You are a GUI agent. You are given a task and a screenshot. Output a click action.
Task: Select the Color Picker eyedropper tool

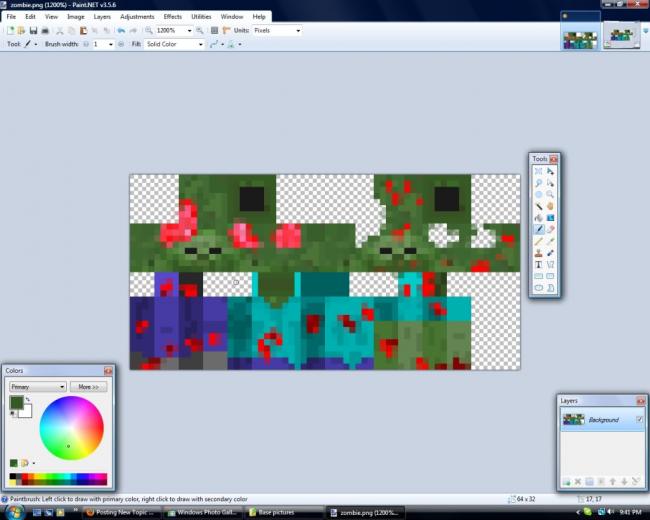point(550,241)
